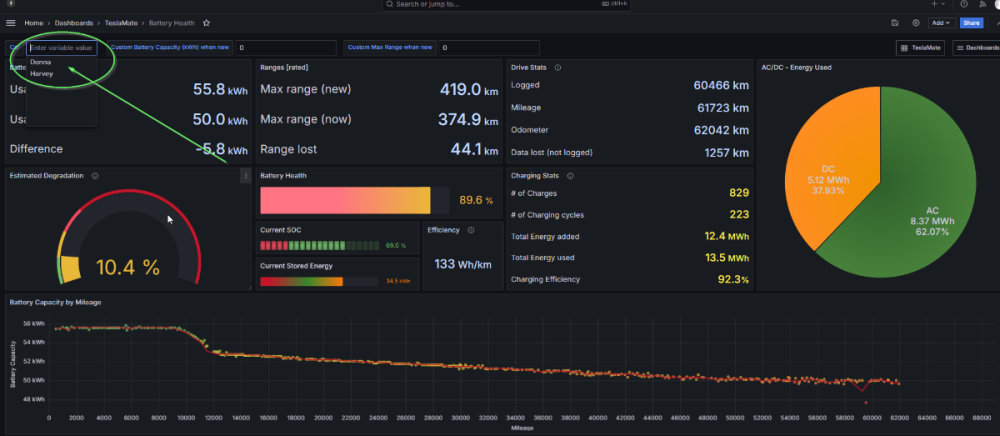Star the Battery Health dashboard

pyautogui.click(x=206, y=22)
